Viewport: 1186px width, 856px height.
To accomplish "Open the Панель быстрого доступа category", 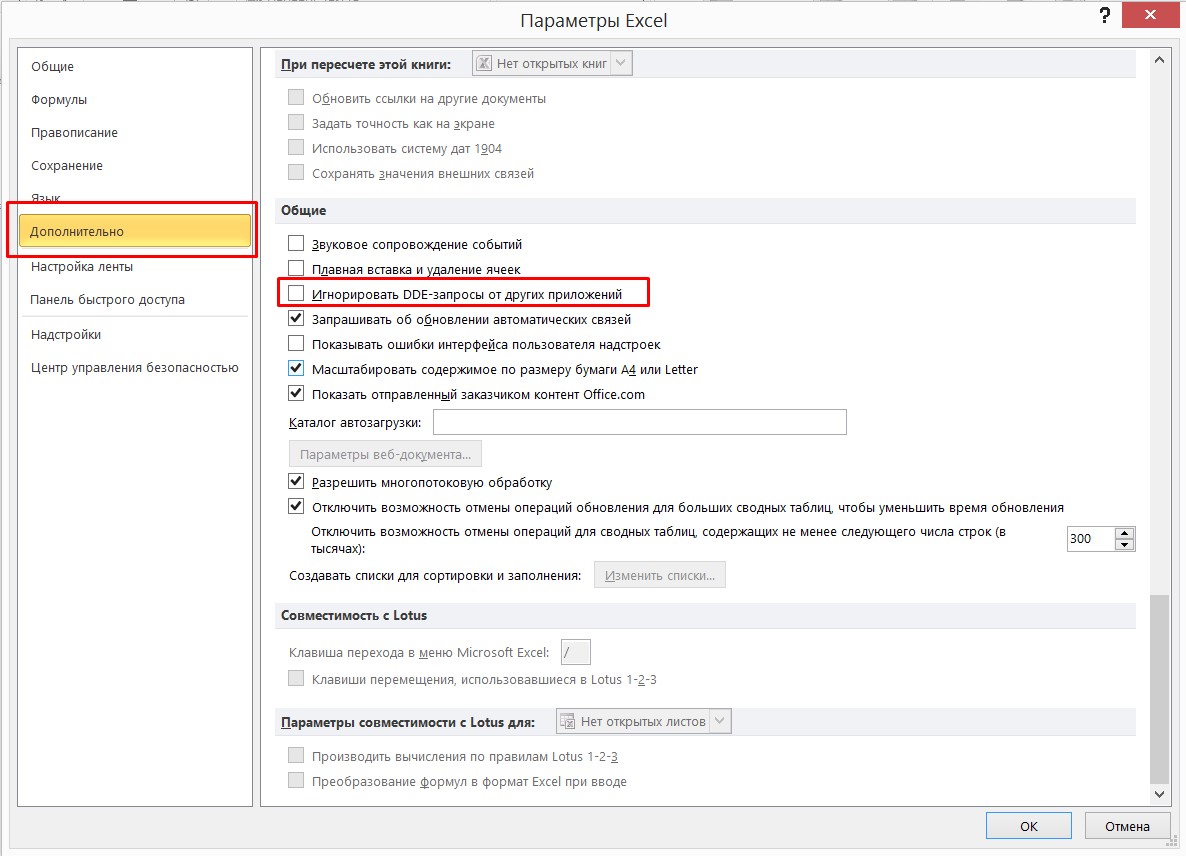I will click(107, 299).
